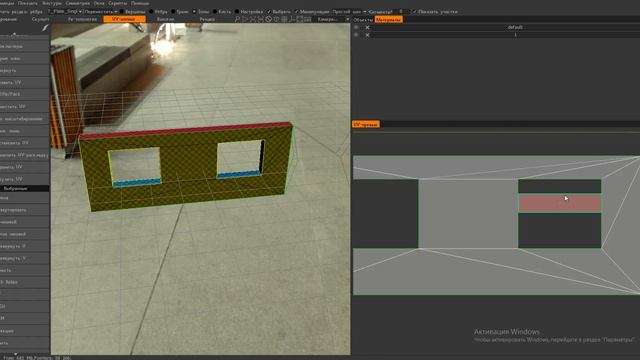Click the масштабирование button in left panel
Screen dimensions: 640x360
tap(24, 119)
